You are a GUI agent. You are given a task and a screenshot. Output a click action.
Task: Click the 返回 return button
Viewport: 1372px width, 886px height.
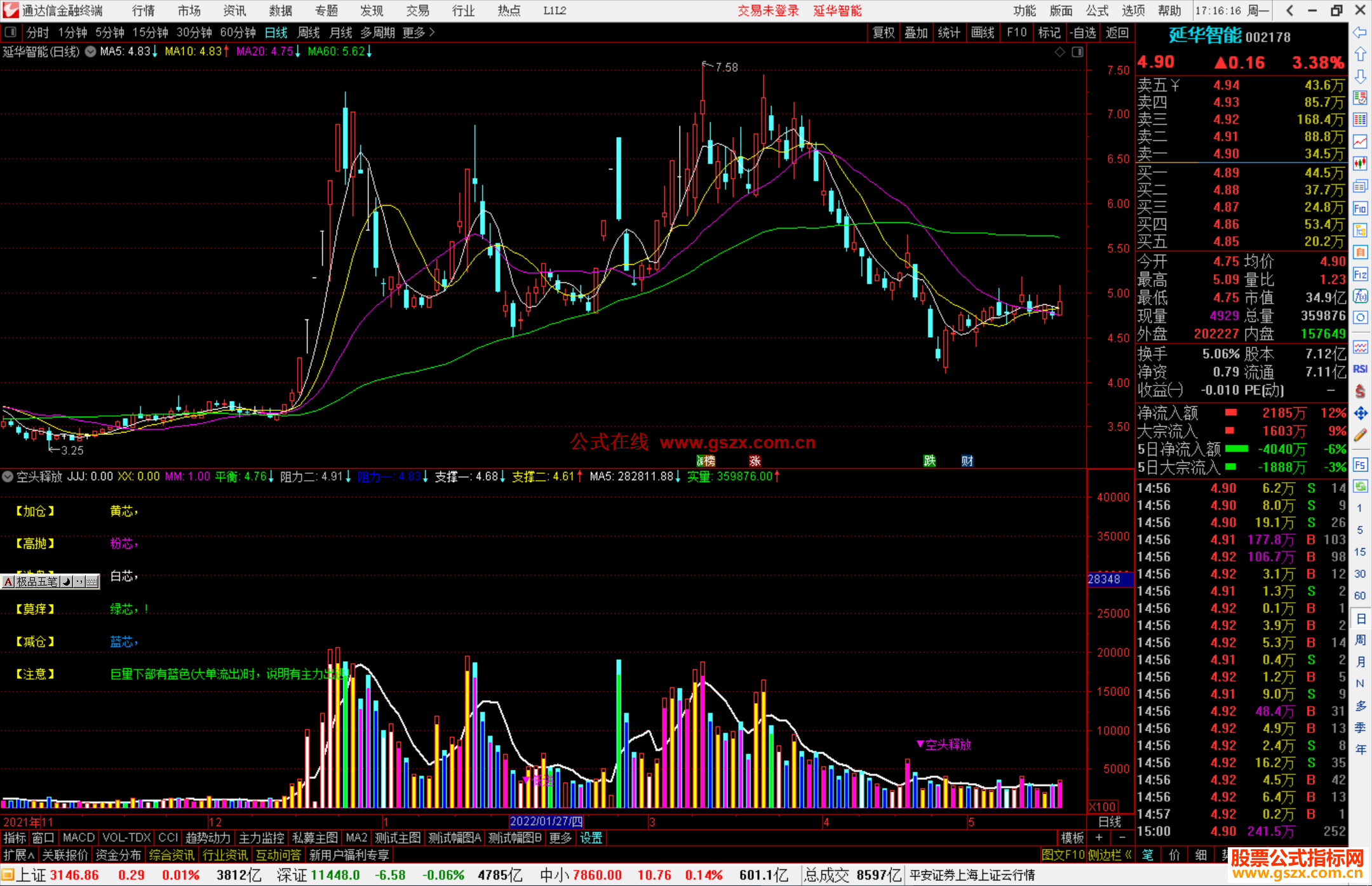[1117, 32]
